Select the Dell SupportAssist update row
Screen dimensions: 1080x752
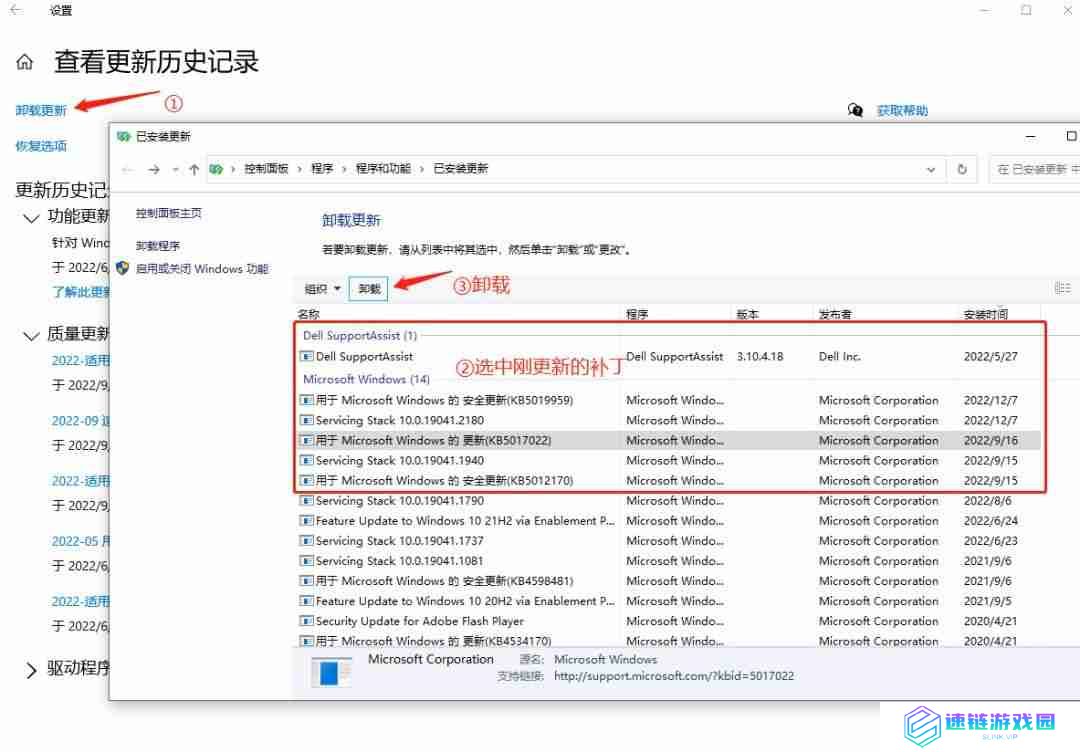point(668,357)
